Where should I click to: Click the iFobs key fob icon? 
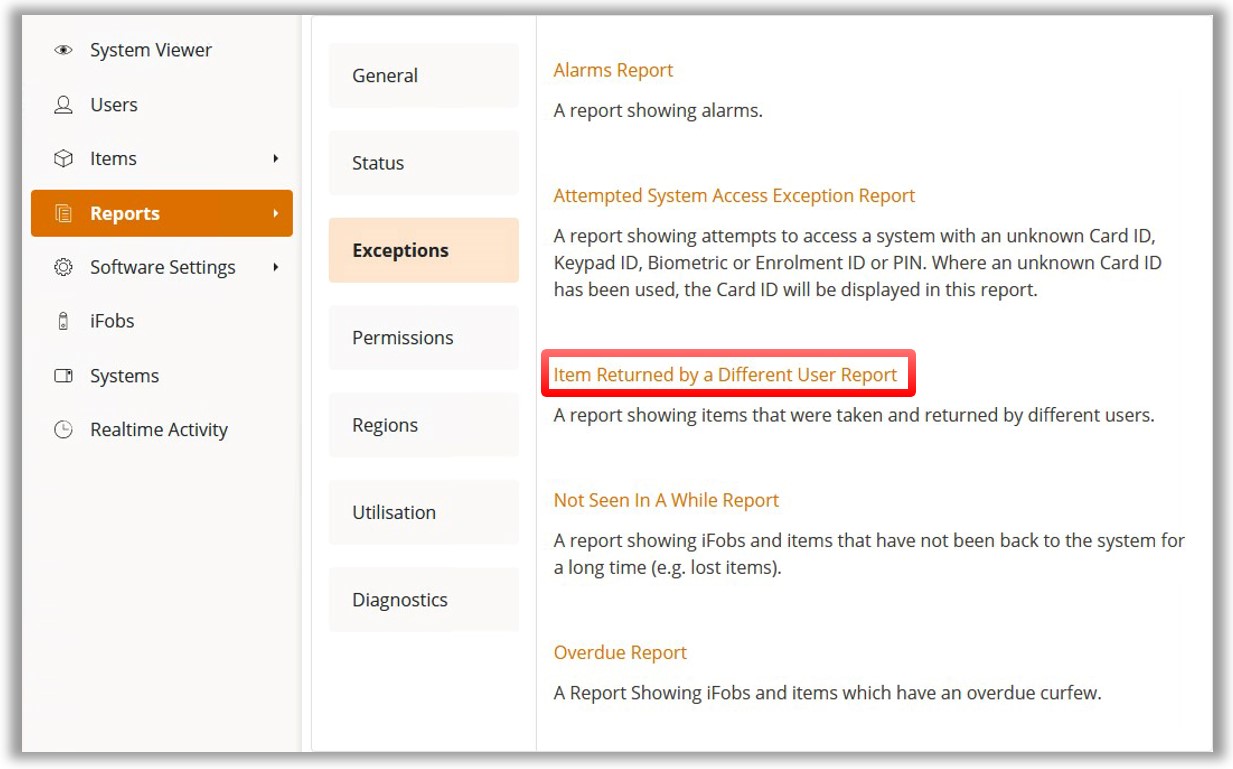click(x=63, y=321)
